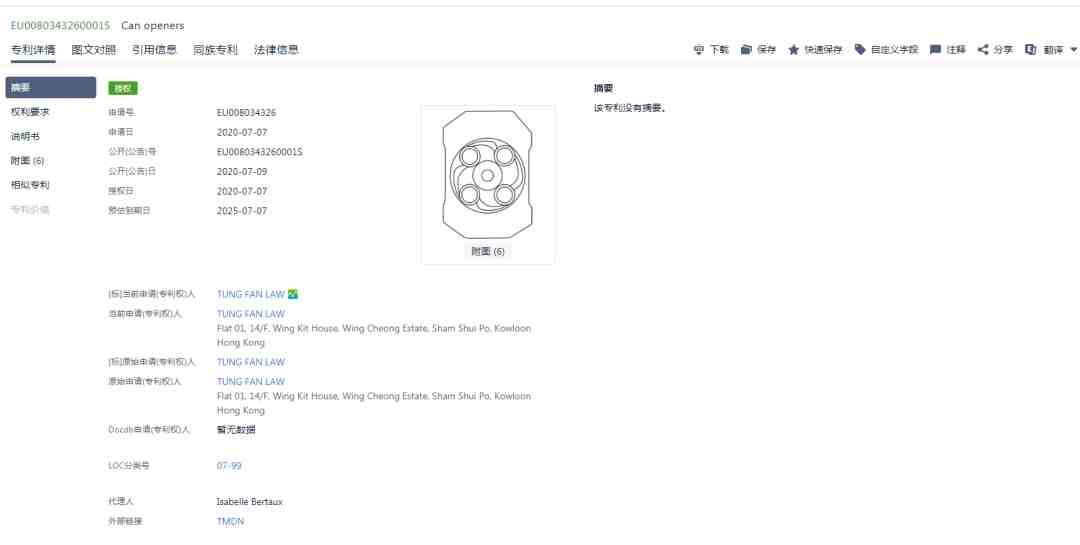The image size is (1080, 545).
Task: Click the 注释 comment icon
Action: point(935,50)
